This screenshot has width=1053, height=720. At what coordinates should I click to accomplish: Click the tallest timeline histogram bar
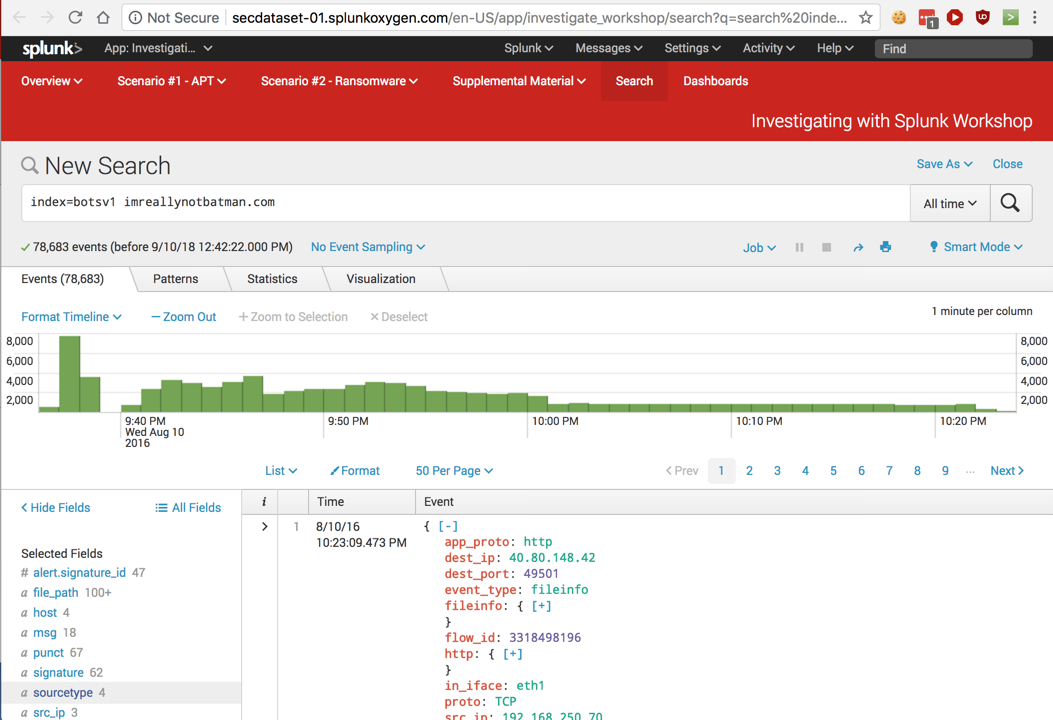pyautogui.click(x=69, y=374)
